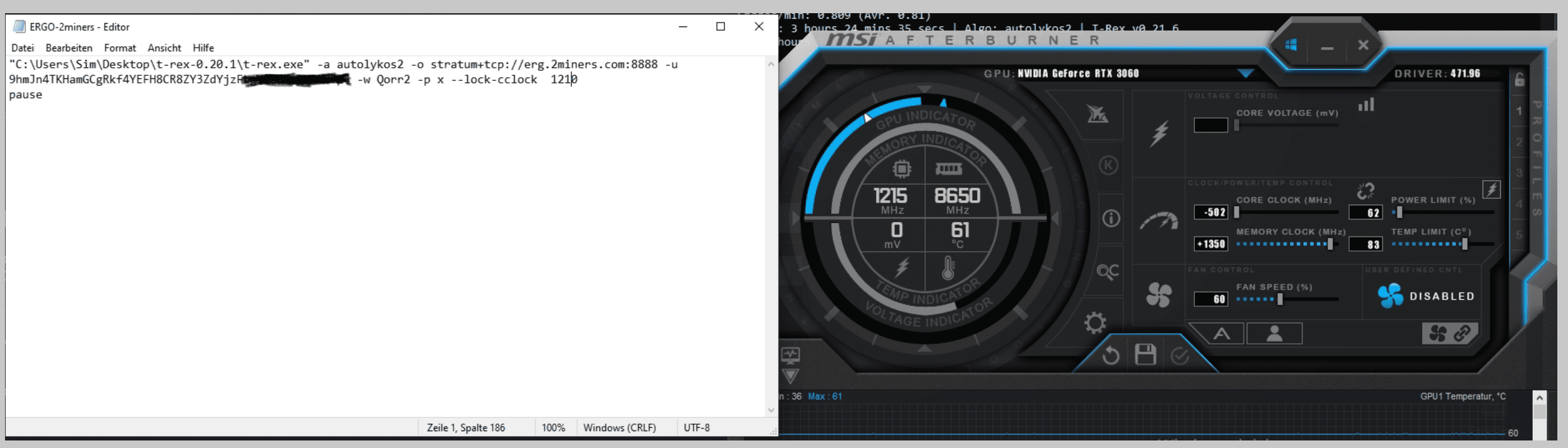Click the memory module icon above 8650 MHz
Viewport: 1568px width, 448px height.
click(948, 168)
